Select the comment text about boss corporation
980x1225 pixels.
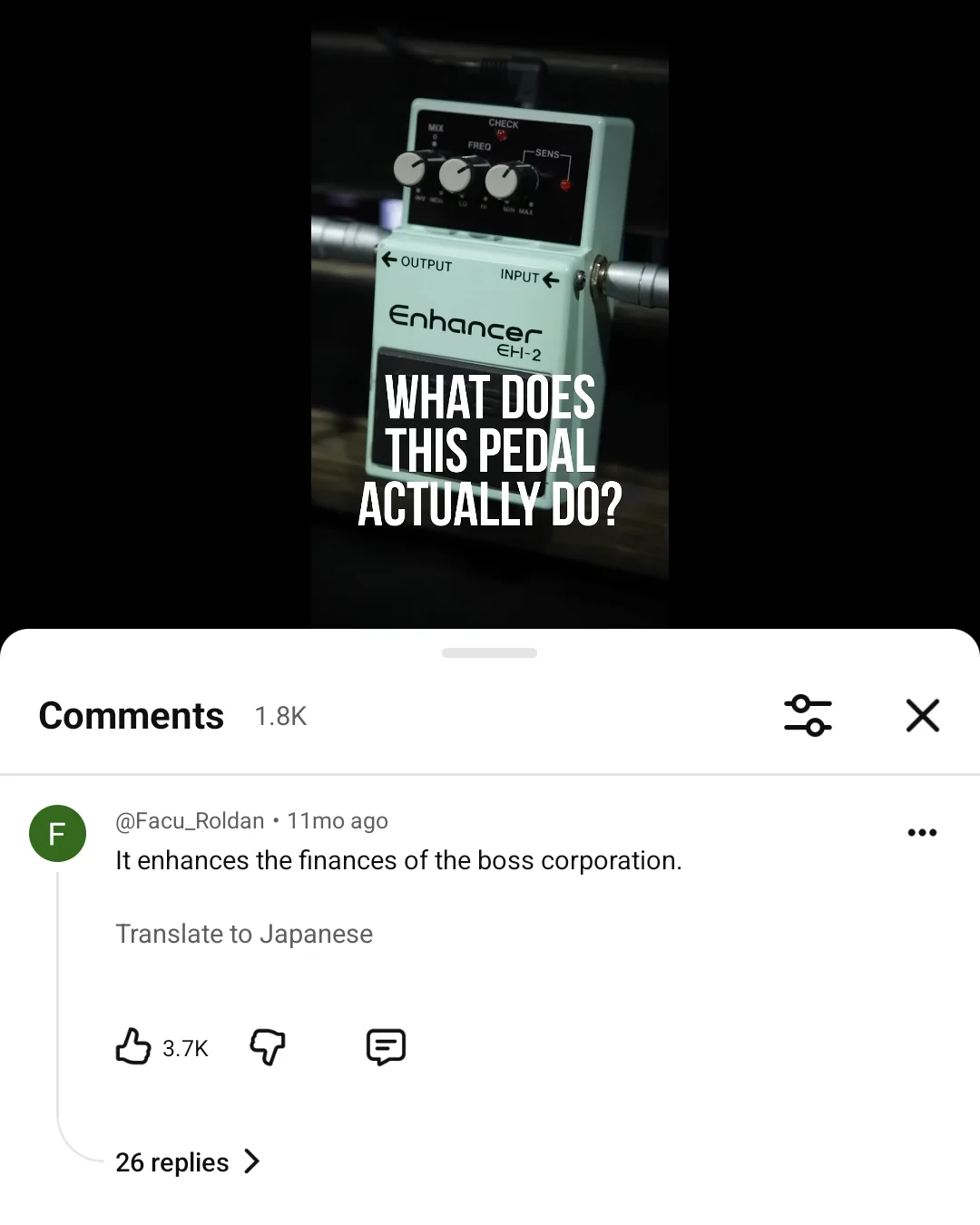[x=398, y=860]
